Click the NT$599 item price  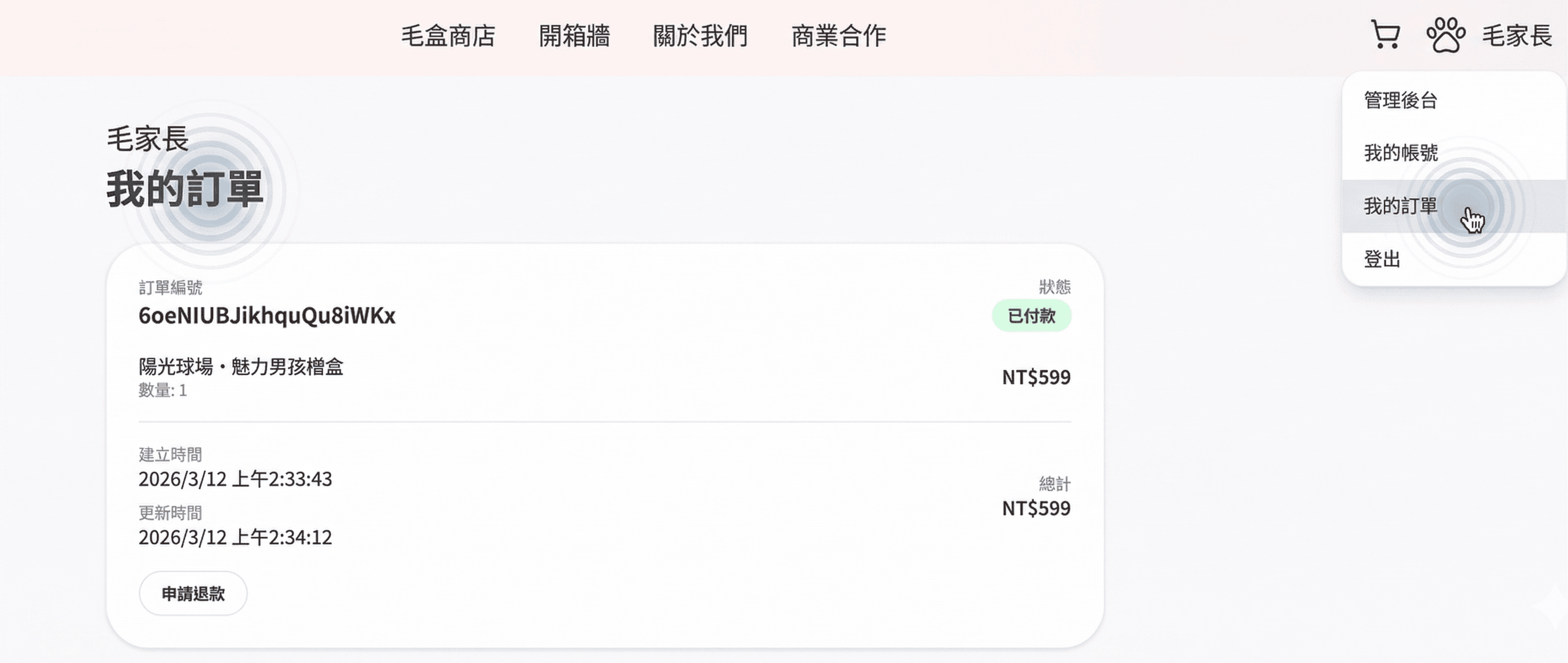click(x=1035, y=378)
